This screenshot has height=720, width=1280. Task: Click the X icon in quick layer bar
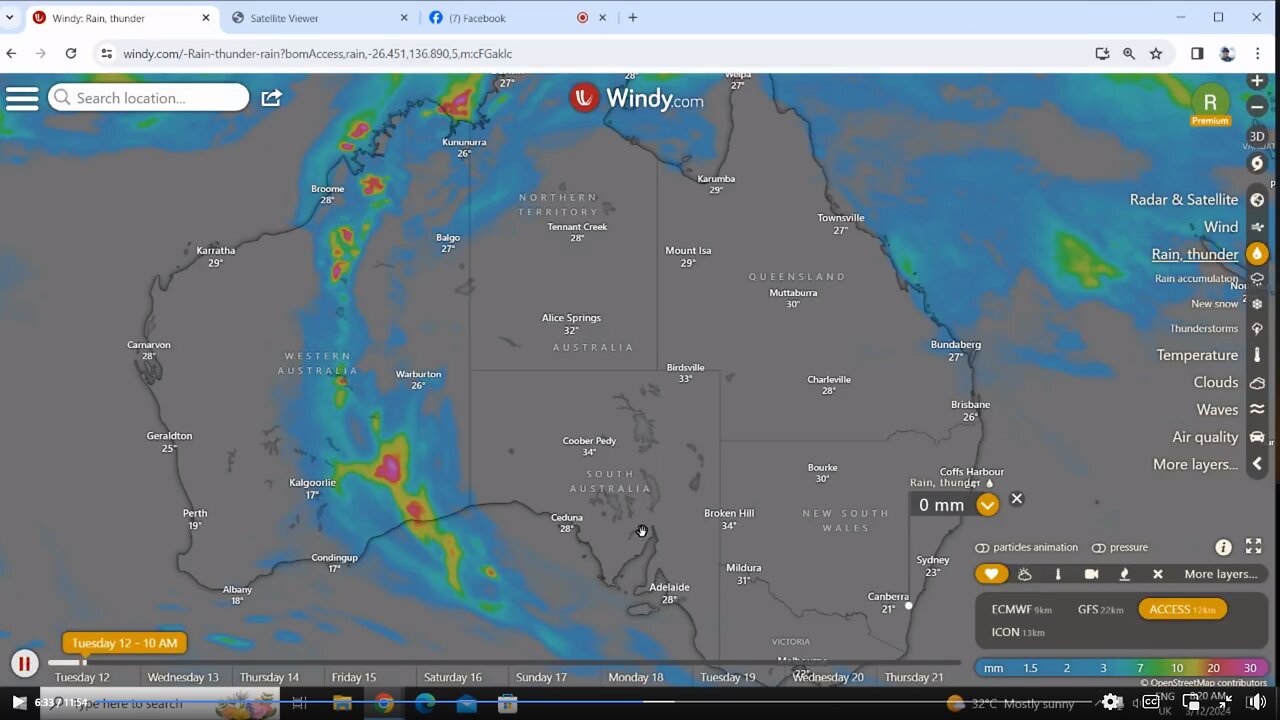tap(1158, 574)
